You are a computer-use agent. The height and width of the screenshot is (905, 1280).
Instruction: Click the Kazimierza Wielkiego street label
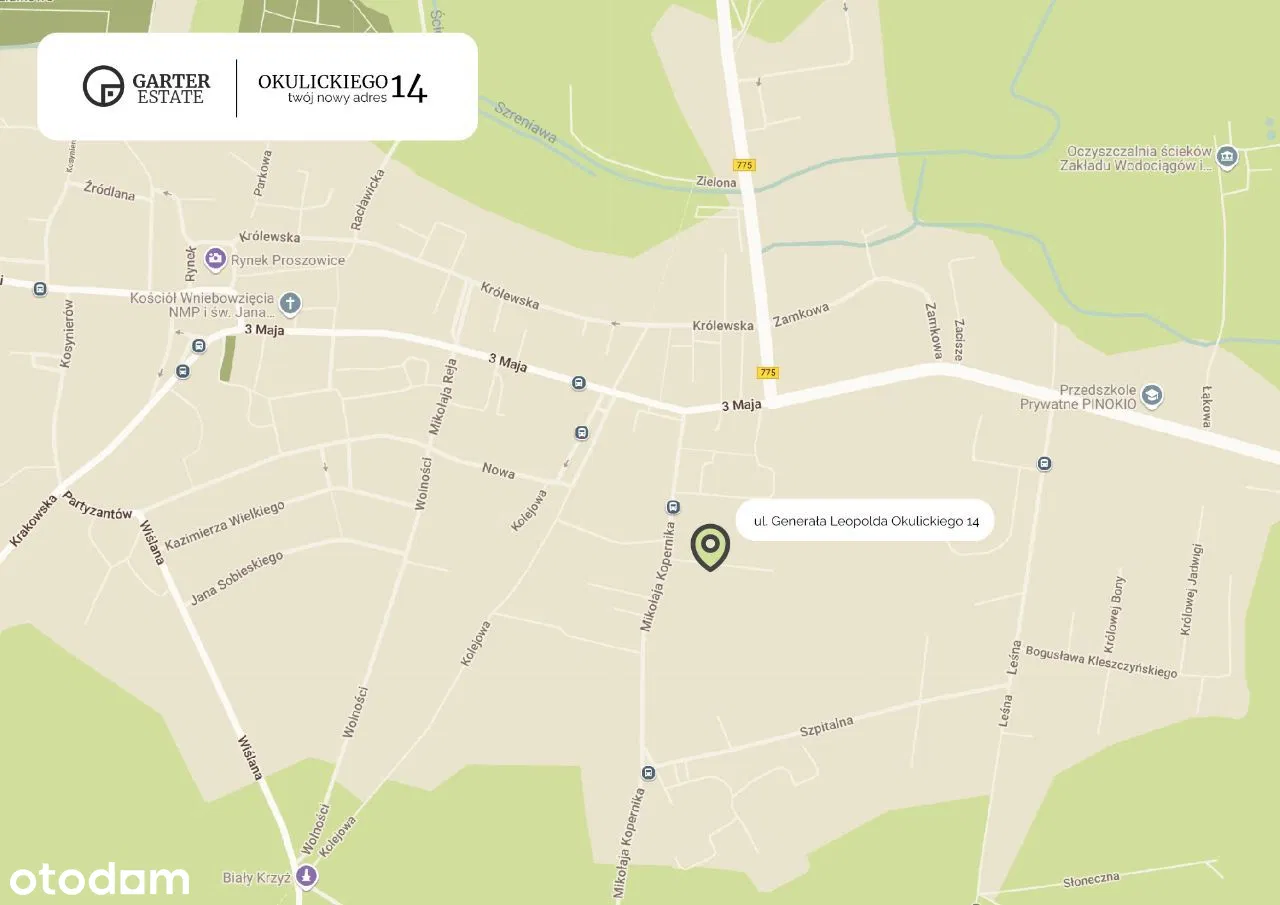point(225,525)
